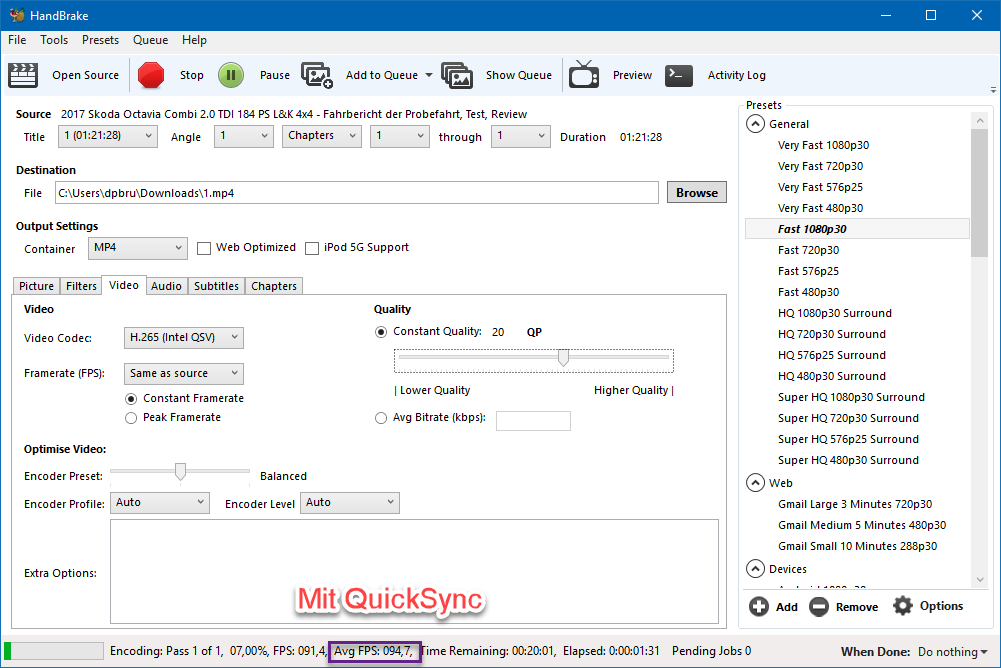The width and height of the screenshot is (1001, 668).
Task: Open the Framerate (FPS) dropdown
Action: [x=184, y=373]
